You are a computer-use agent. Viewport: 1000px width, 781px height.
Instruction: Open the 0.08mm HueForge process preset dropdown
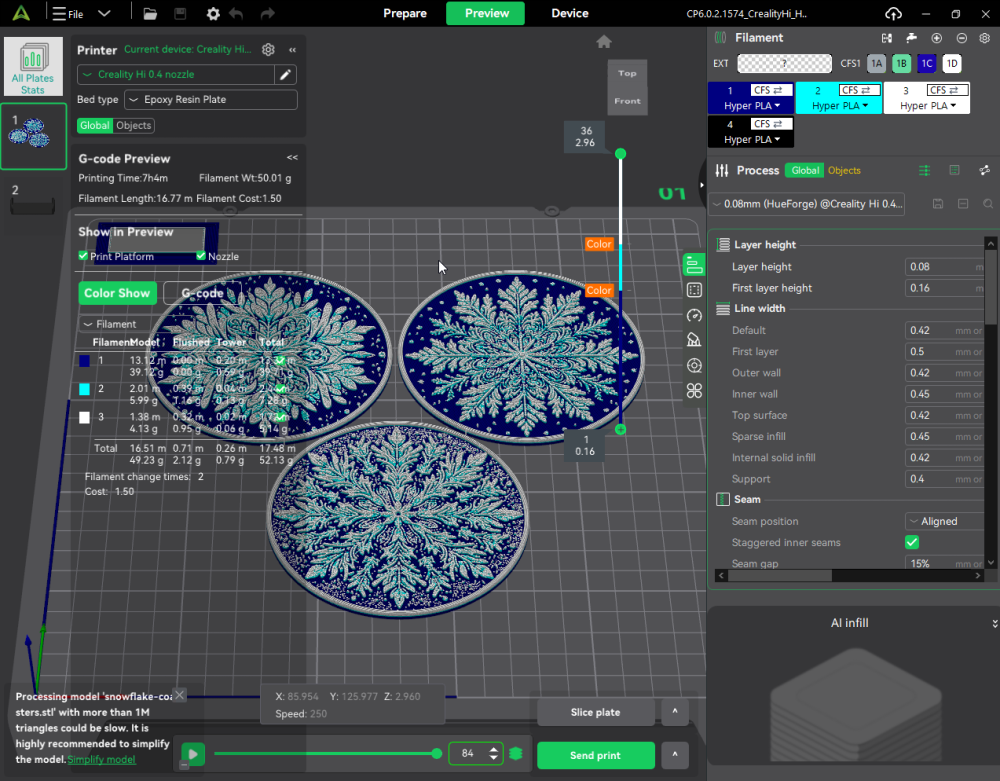pyautogui.click(x=807, y=204)
